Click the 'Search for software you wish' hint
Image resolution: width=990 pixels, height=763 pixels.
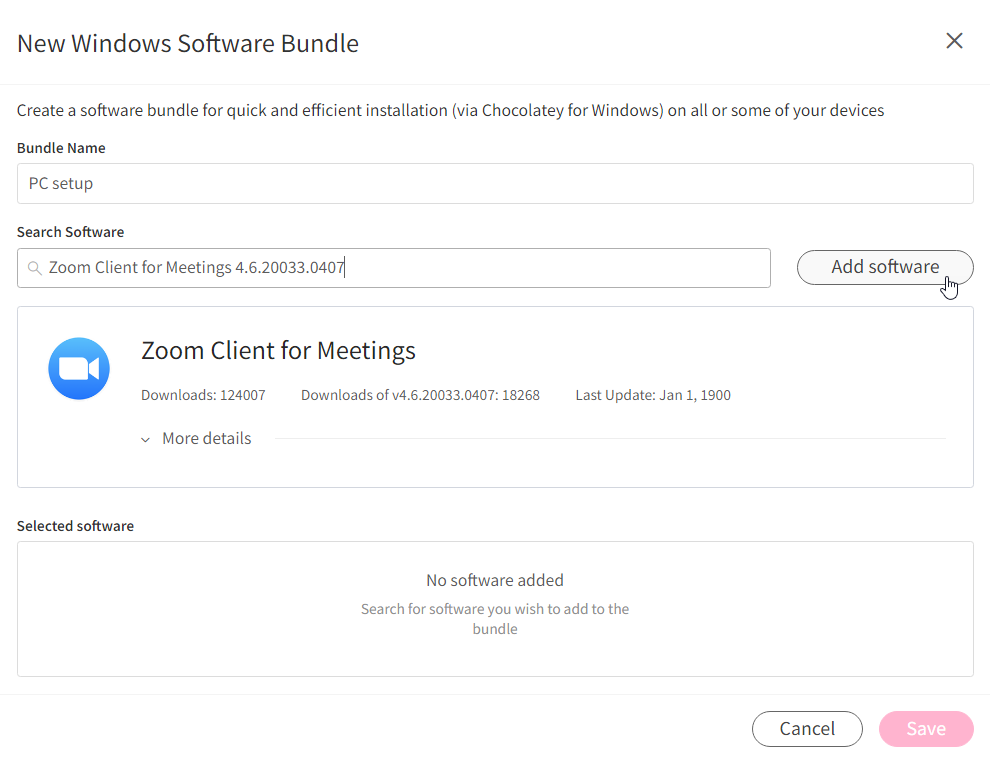[x=495, y=619]
